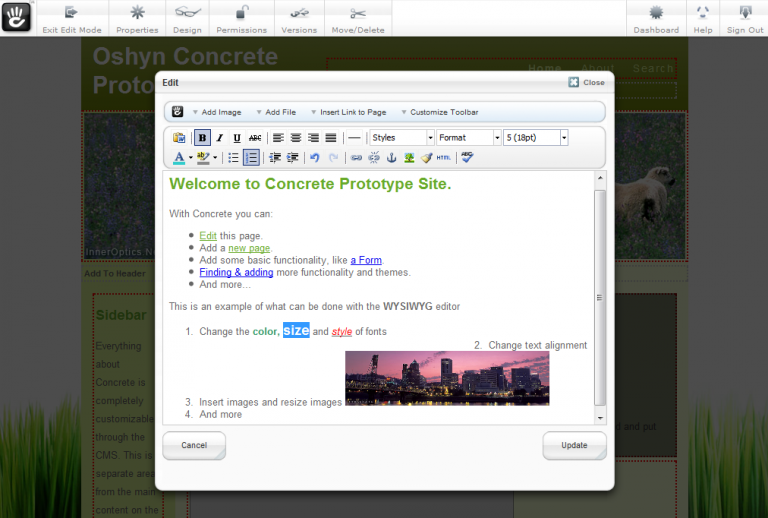Apply the background highlight color
Viewport: 768px width, 518px height.
tap(203, 158)
